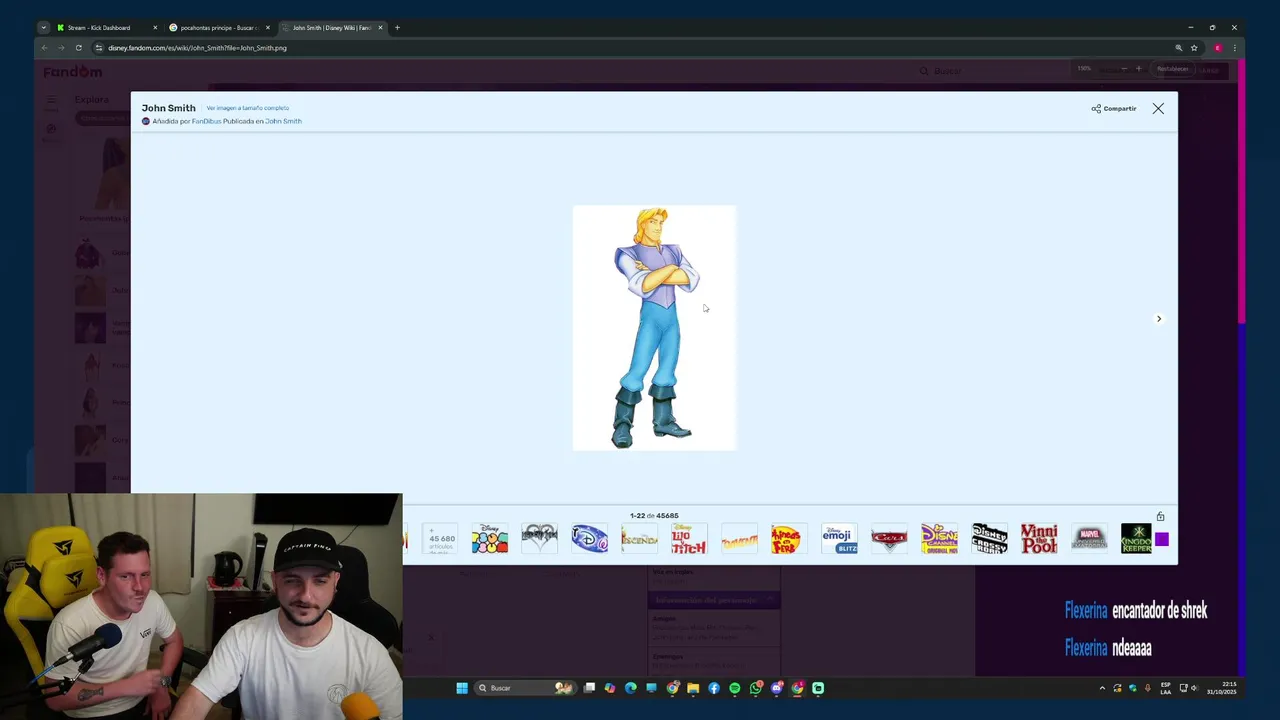1280x720 pixels.
Task: Open FanDibus user profile link
Action: coord(206,121)
